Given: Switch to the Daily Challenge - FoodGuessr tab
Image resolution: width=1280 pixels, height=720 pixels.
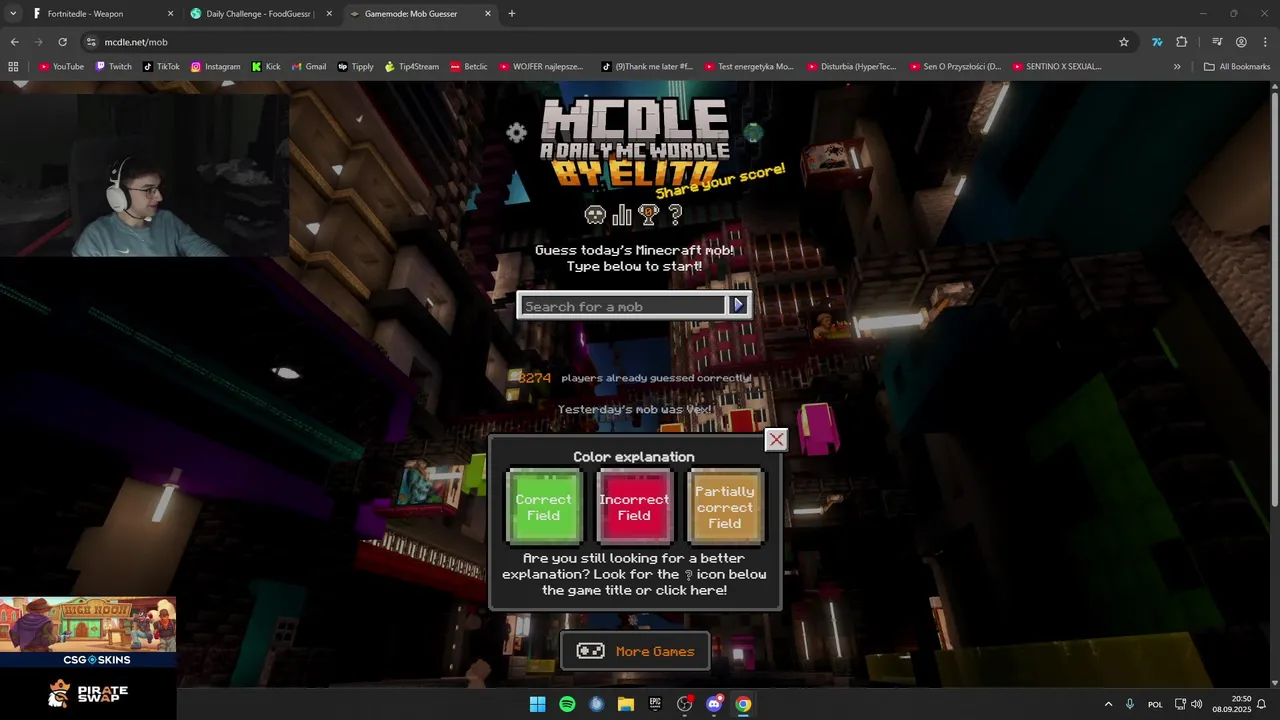Looking at the screenshot, I should coord(260,14).
